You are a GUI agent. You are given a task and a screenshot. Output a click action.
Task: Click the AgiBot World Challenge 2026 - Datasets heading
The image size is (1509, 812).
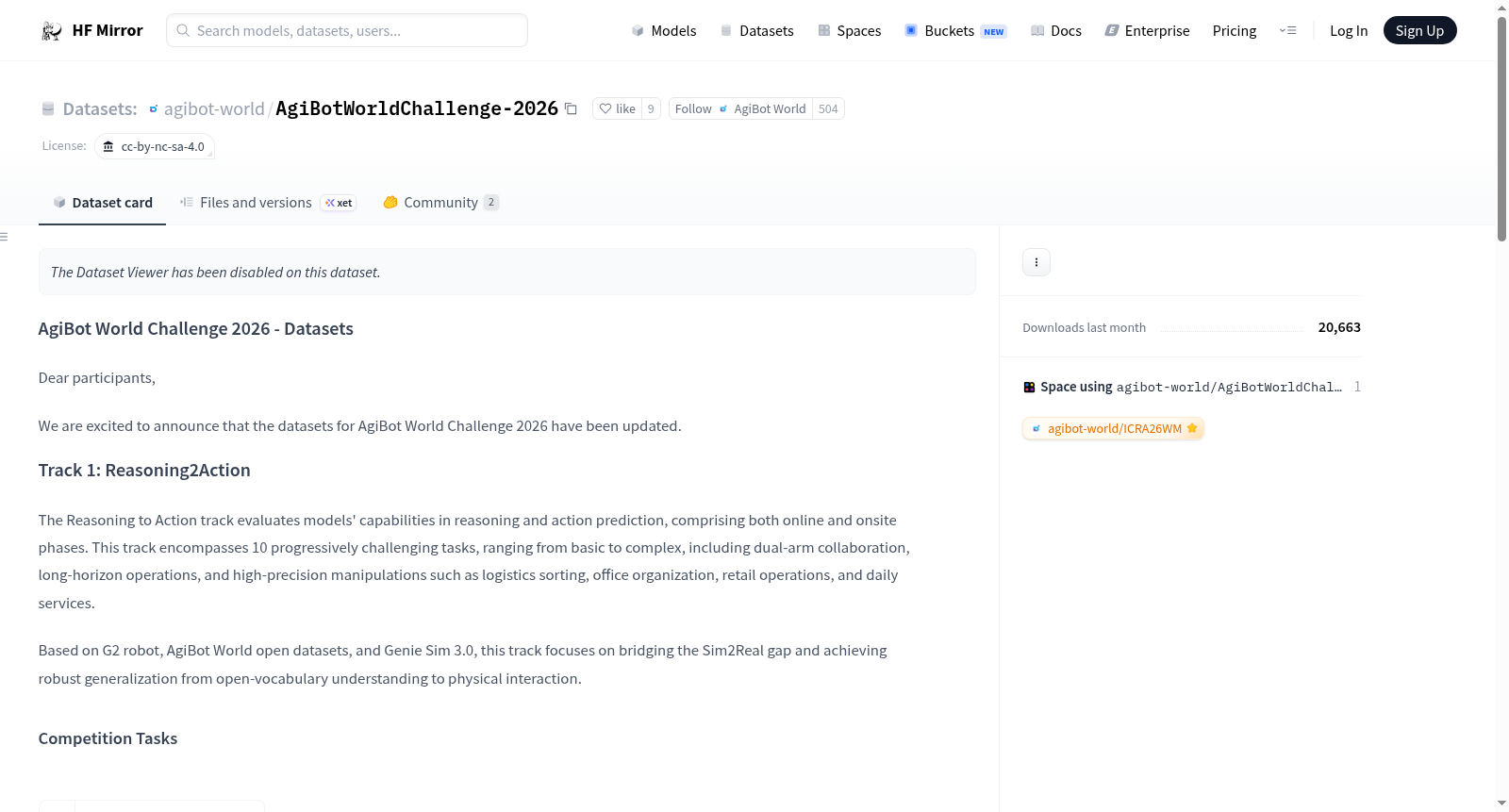(196, 329)
